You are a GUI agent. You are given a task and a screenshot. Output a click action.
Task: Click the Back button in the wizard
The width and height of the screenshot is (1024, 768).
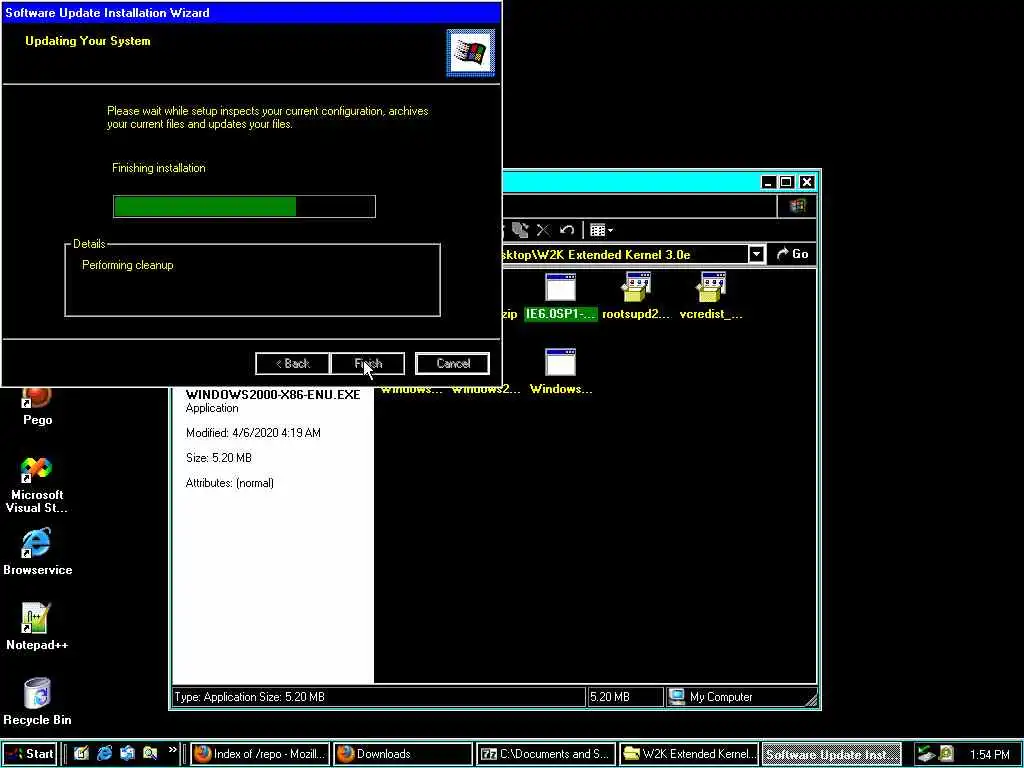[292, 364]
